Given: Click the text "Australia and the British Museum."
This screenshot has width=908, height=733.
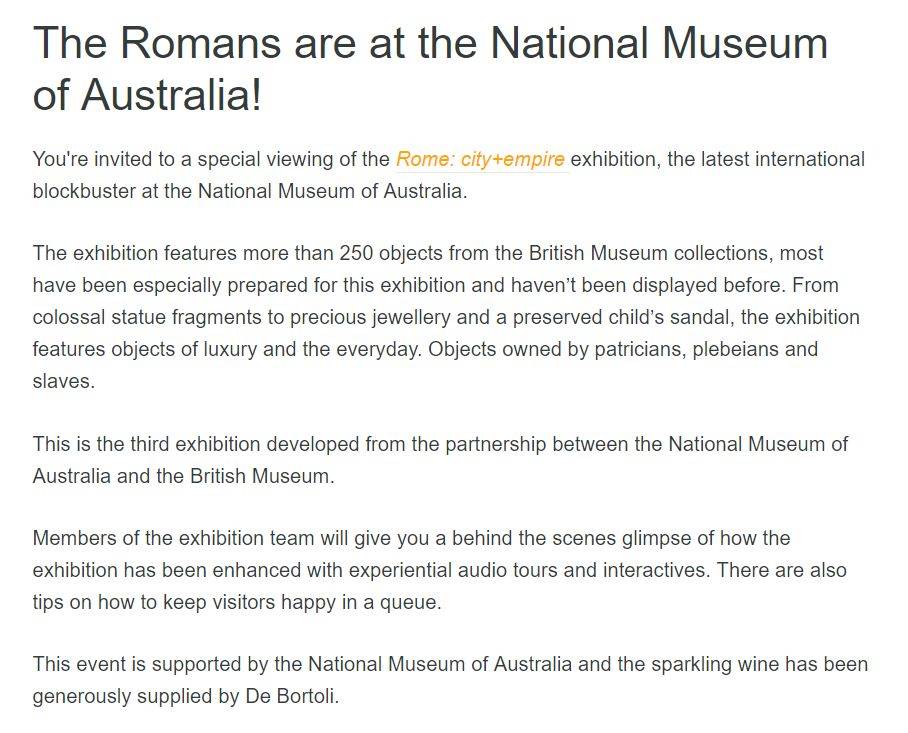Looking at the screenshot, I should pos(184,477).
